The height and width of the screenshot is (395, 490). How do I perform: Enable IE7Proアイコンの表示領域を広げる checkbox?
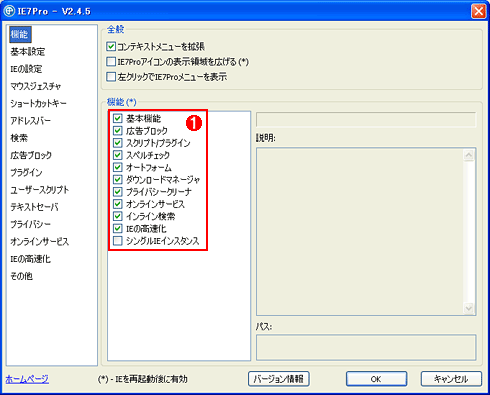pyautogui.click(x=111, y=62)
